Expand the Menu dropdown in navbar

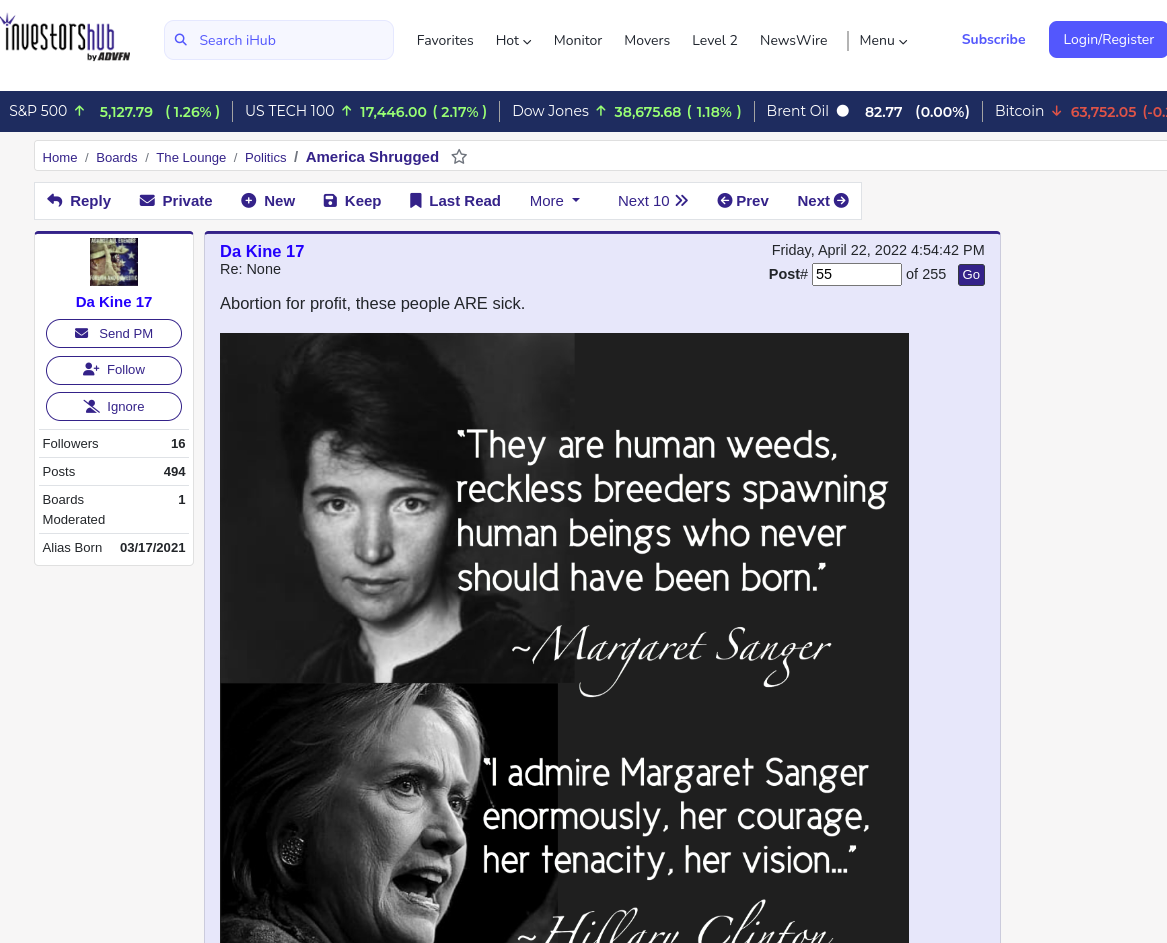(x=883, y=40)
